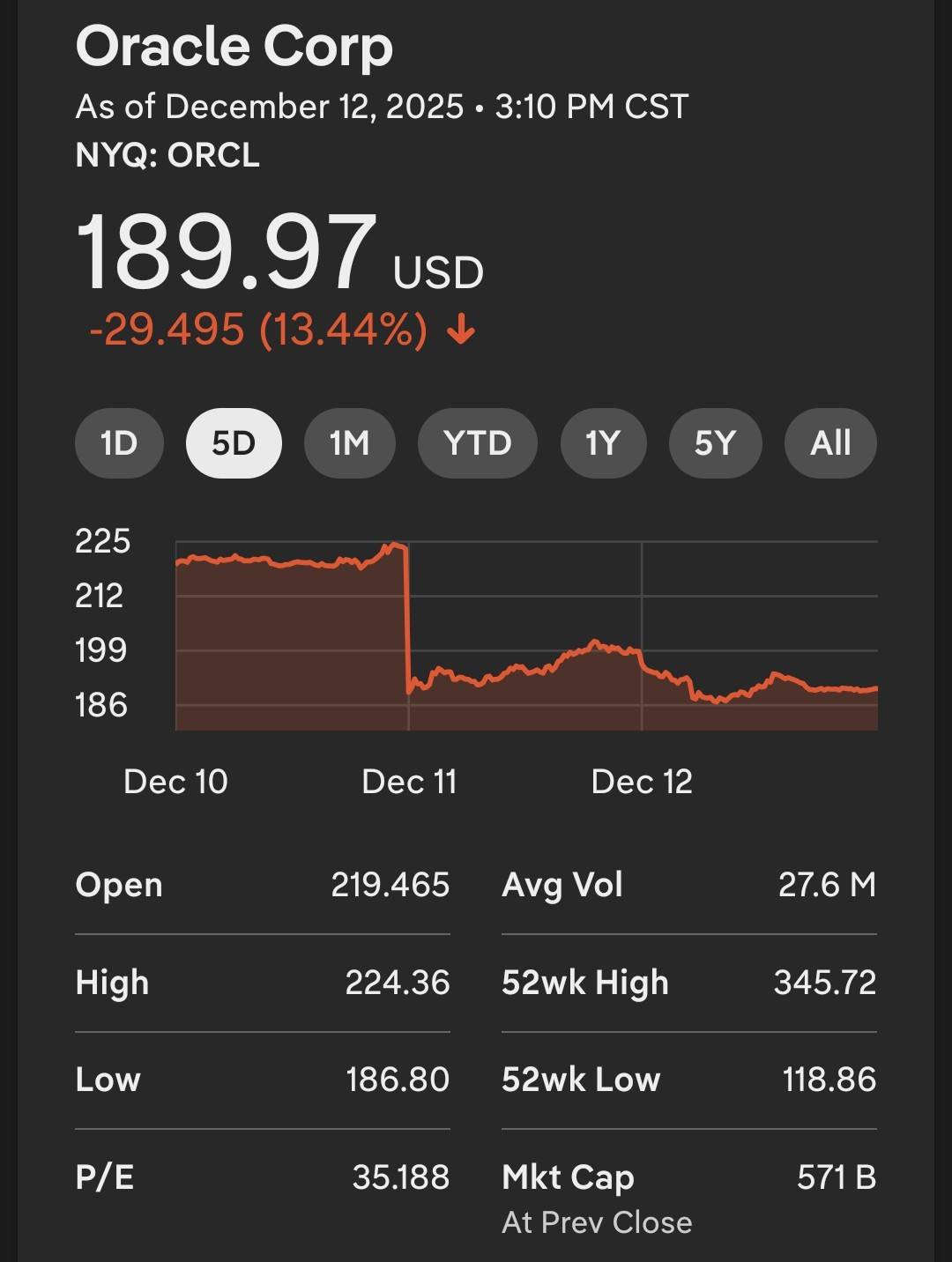Switch to the 1Y chart view
The height and width of the screenshot is (1262, 952).
click(x=603, y=443)
